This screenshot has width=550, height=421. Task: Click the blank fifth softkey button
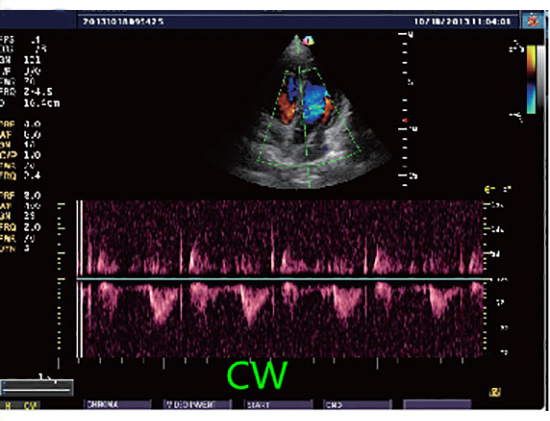437,405
